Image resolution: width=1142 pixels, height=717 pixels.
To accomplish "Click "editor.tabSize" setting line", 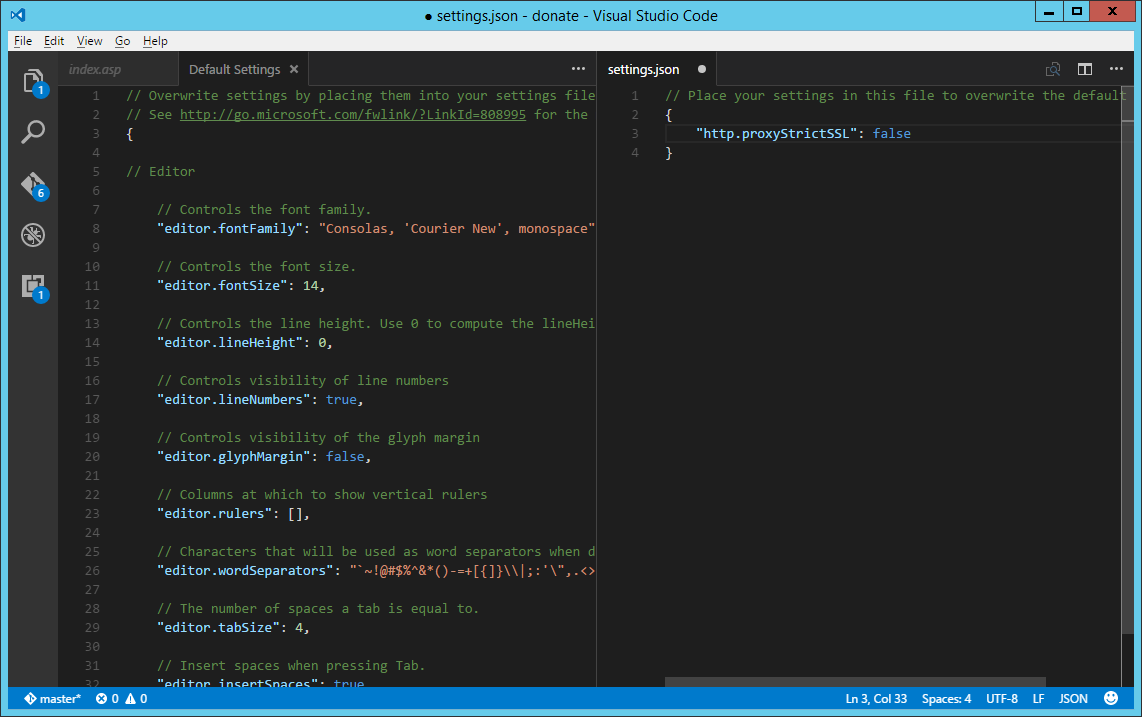I will [233, 627].
